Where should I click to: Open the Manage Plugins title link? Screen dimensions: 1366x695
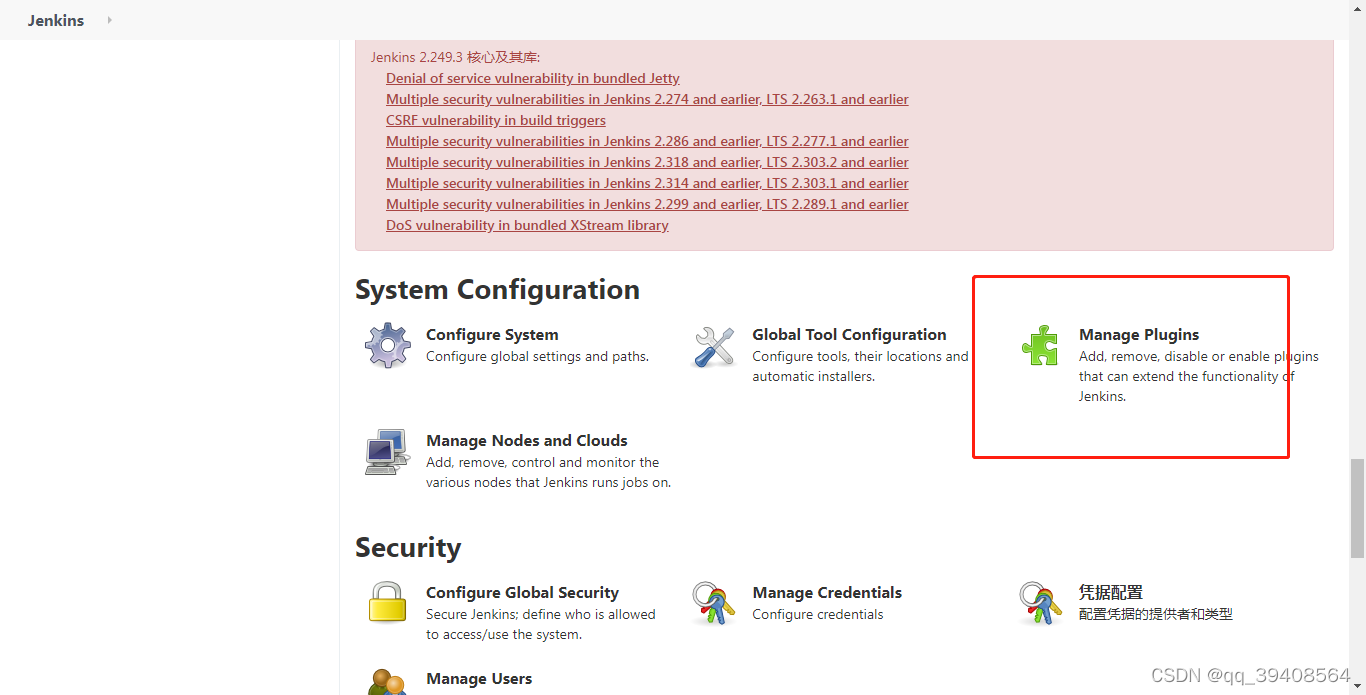(x=1139, y=335)
